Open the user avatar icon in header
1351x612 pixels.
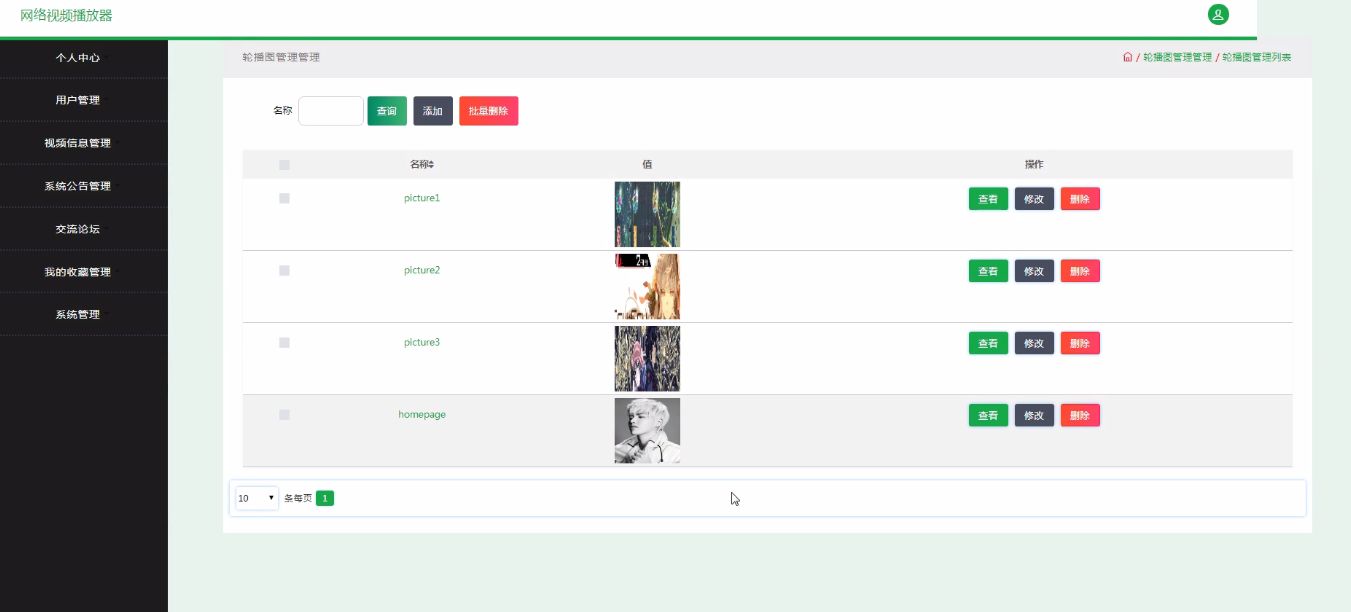[1217, 15]
